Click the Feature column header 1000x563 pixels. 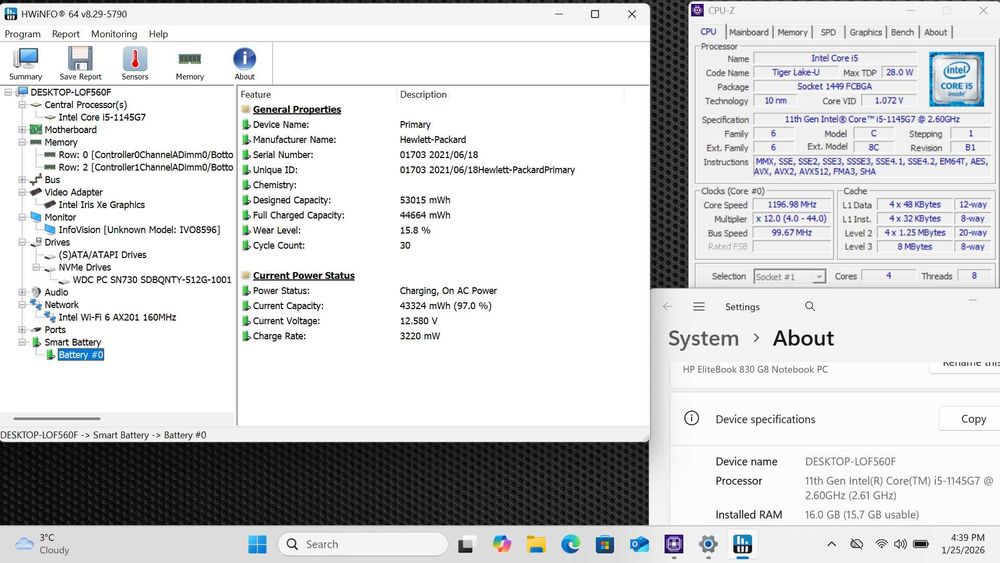[x=256, y=94]
